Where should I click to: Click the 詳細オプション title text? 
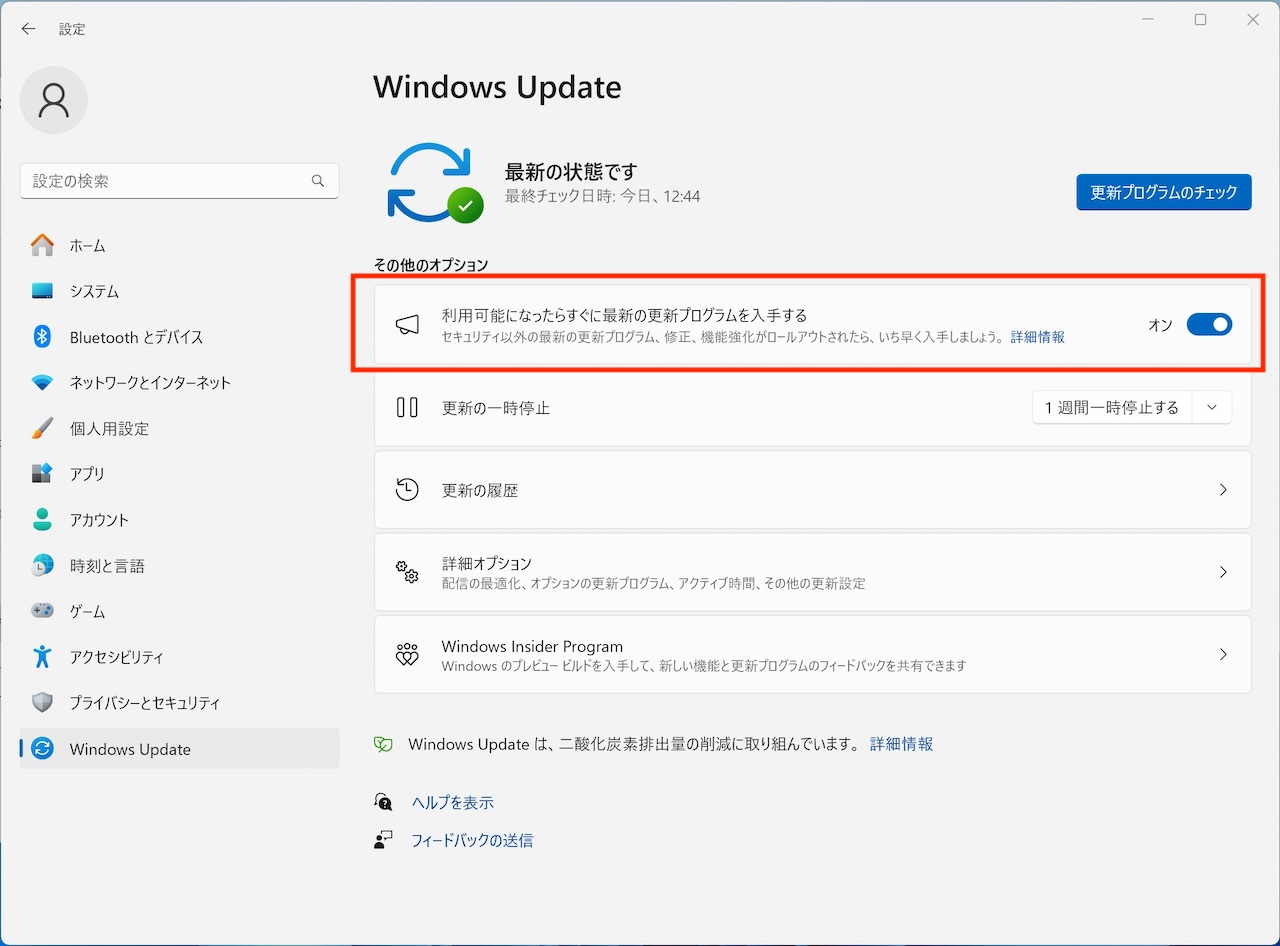tap(487, 563)
